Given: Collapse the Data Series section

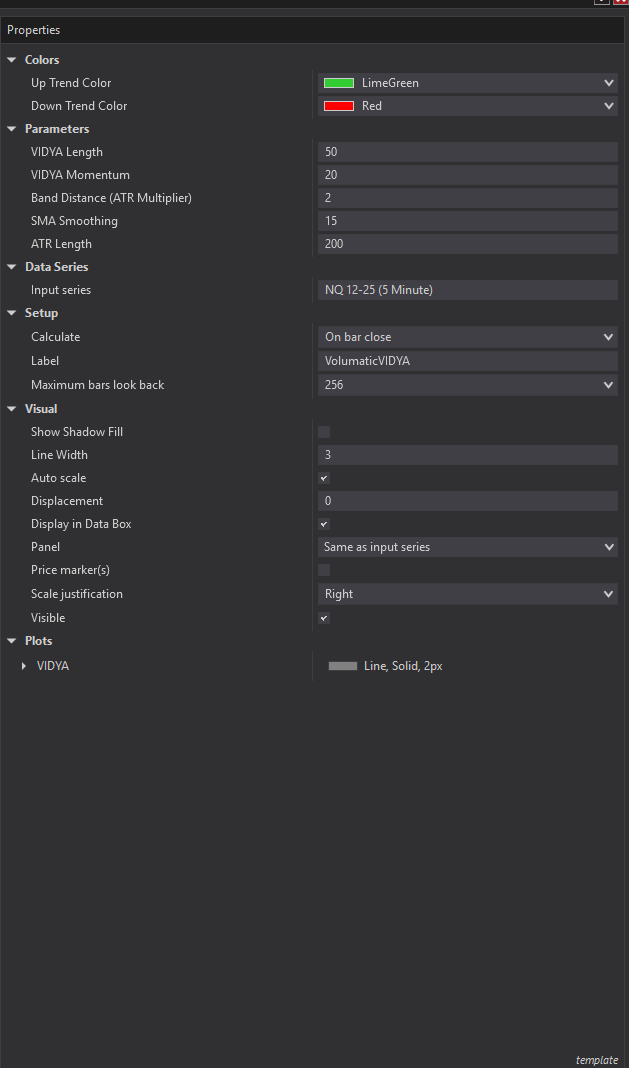Looking at the screenshot, I should coord(12,267).
